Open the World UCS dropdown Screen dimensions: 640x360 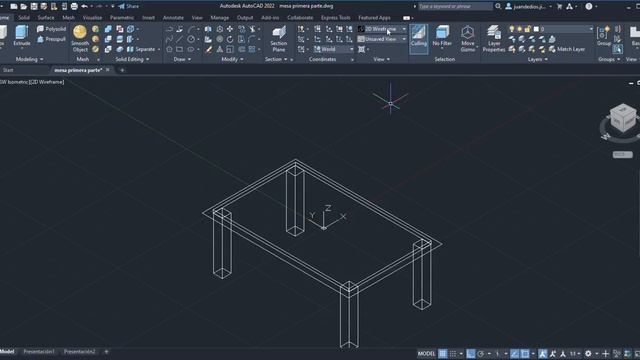point(333,49)
